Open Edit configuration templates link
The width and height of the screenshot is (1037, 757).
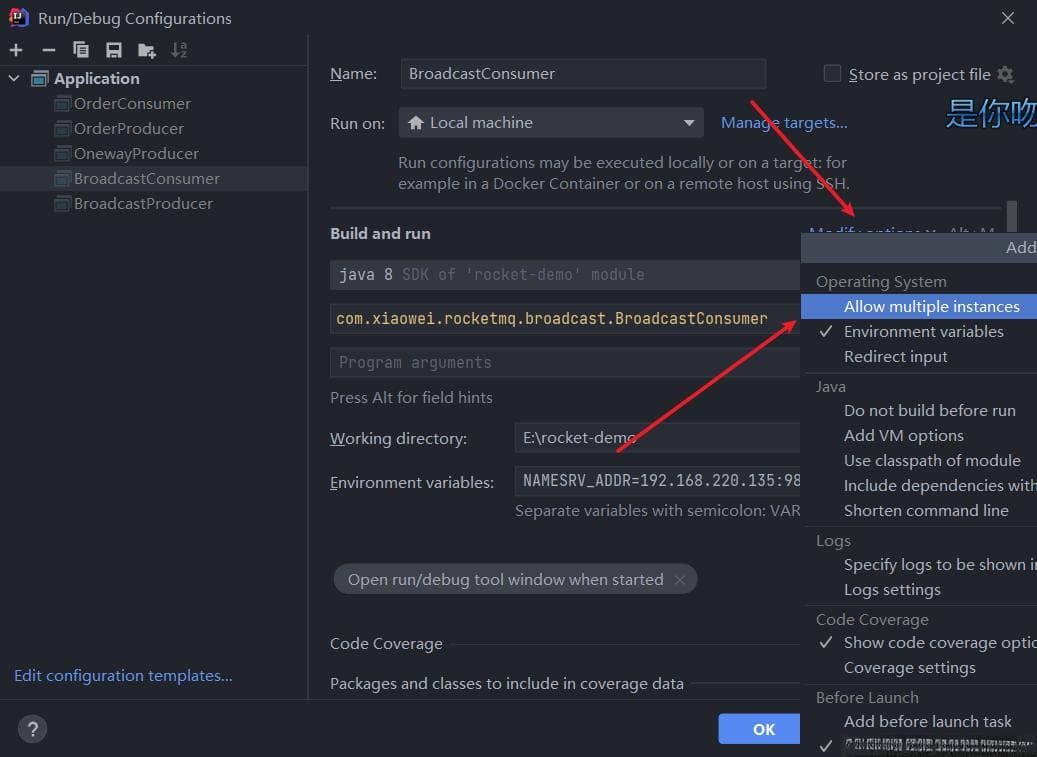(x=123, y=676)
